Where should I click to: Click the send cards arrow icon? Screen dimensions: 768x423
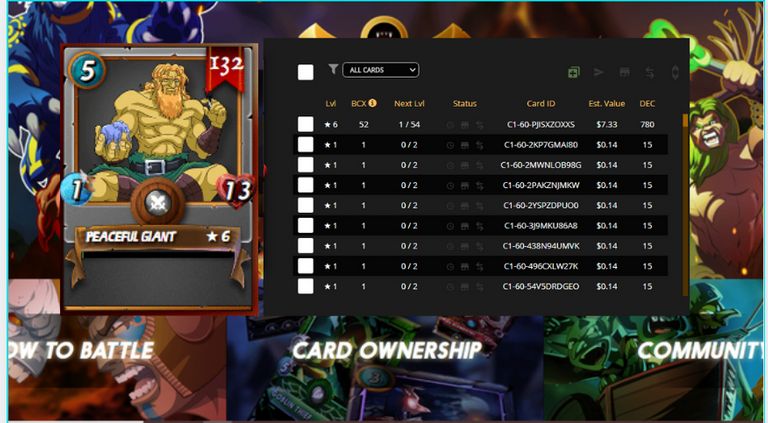(599, 72)
